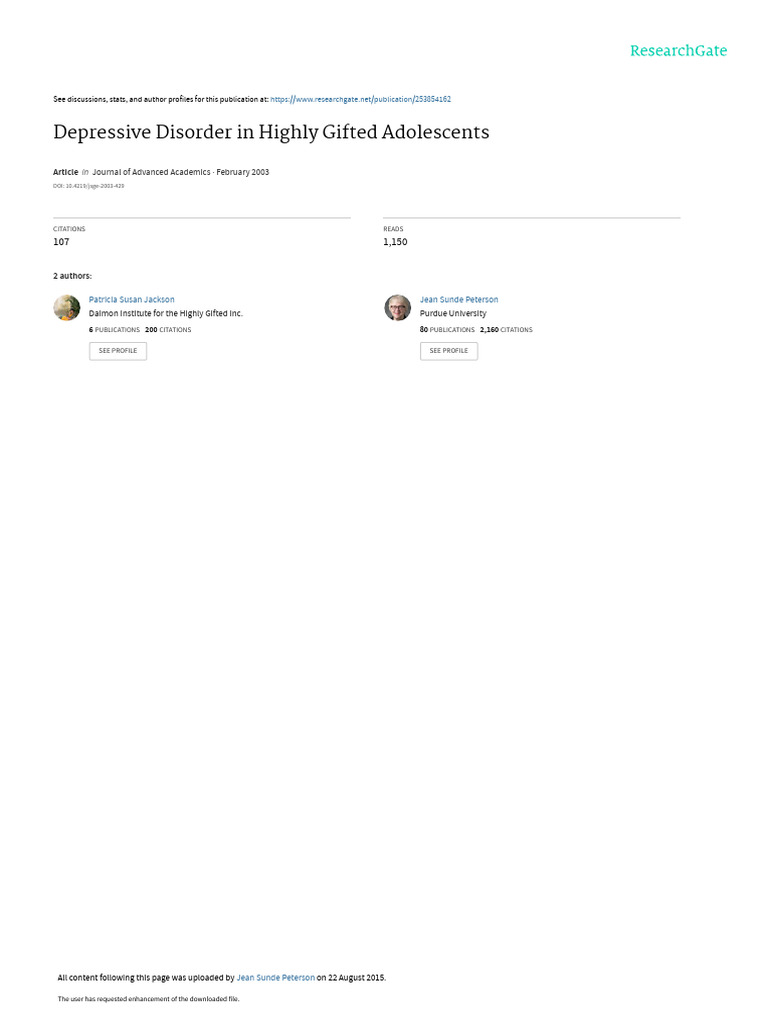This screenshot has height=1024, width=768.
Task: Click the 107 citations count
Action: [61, 242]
